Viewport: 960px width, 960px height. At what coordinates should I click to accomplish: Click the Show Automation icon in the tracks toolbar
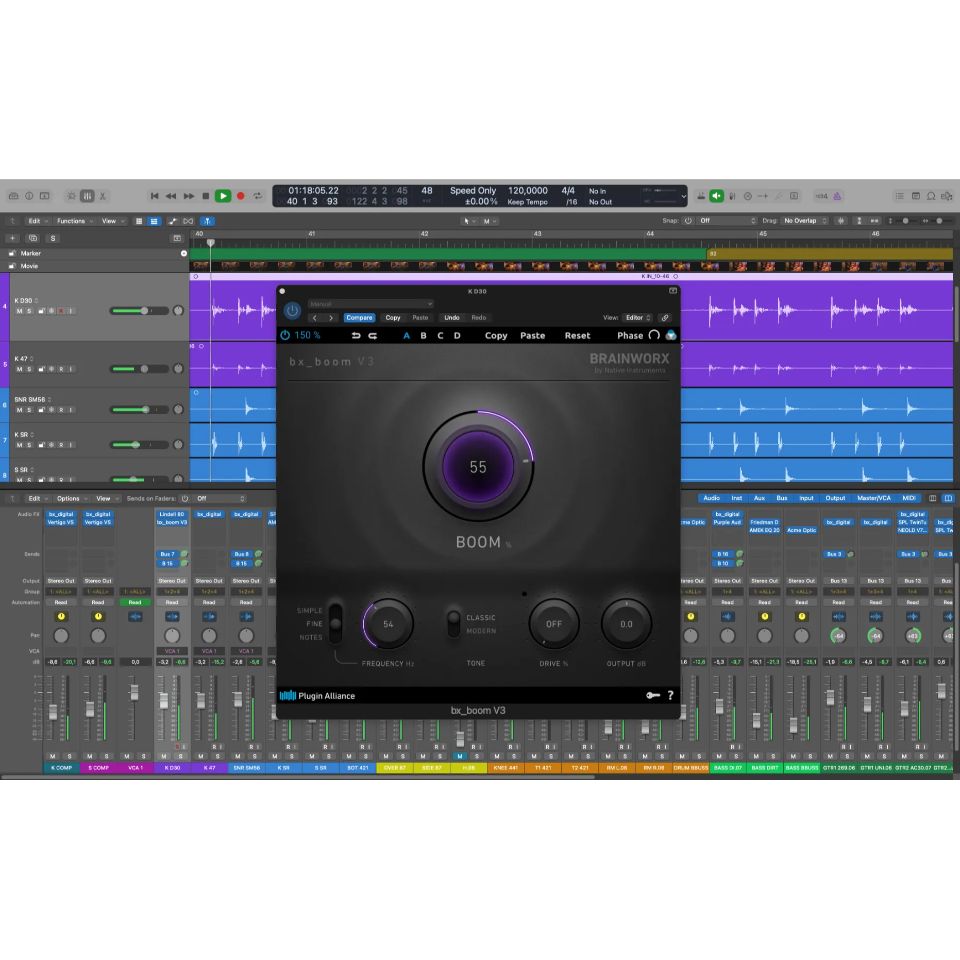[173, 221]
